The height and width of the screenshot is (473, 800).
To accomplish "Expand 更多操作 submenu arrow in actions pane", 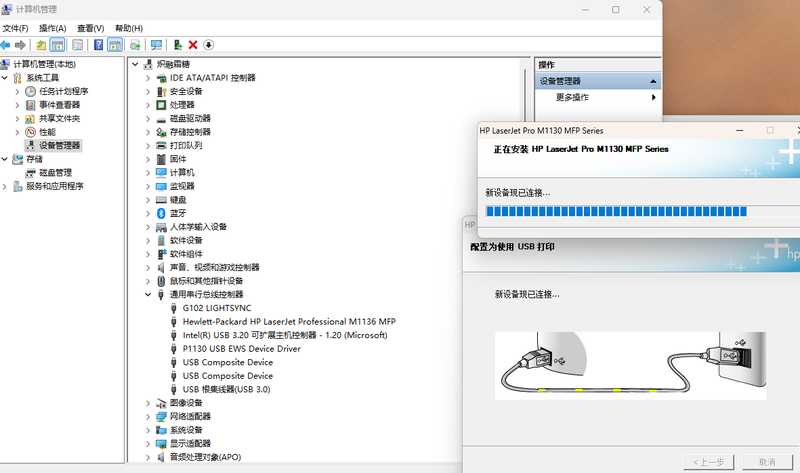I will (x=653, y=97).
